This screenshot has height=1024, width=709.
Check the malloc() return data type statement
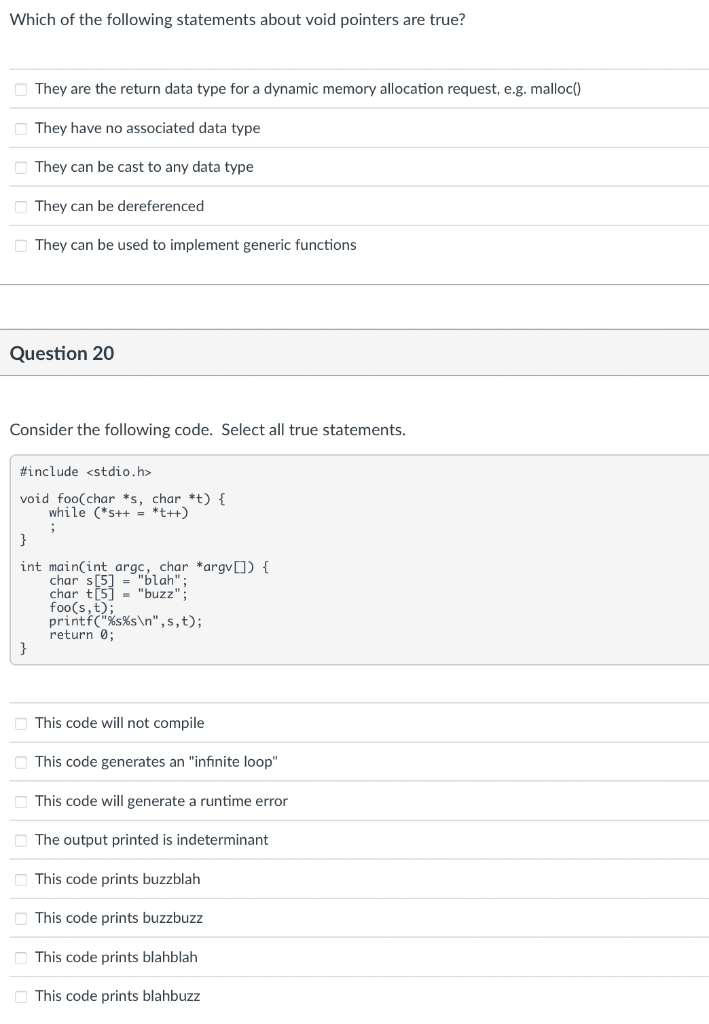click(20, 89)
